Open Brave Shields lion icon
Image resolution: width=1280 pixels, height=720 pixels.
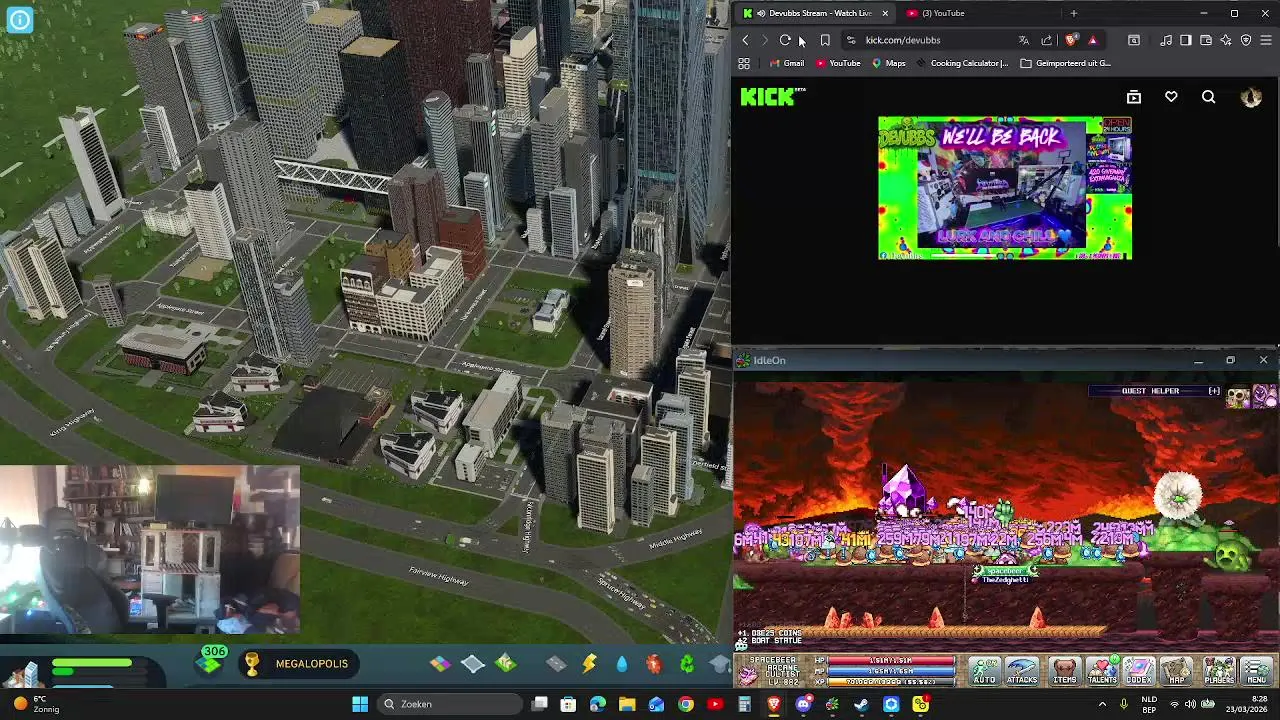1071,40
